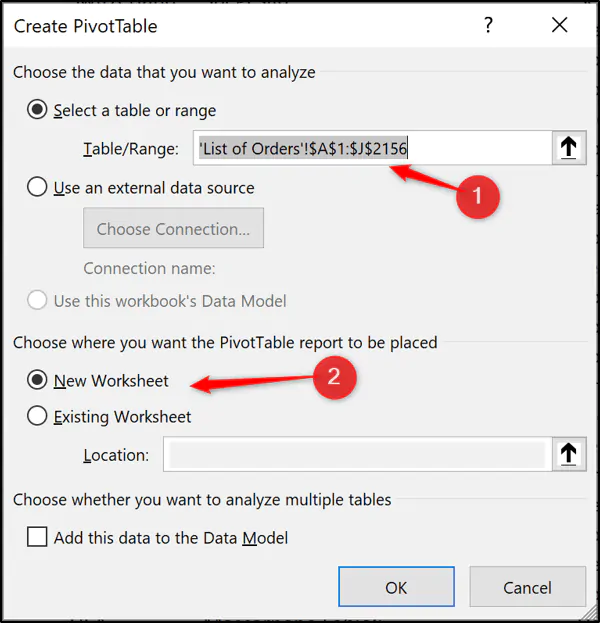Image resolution: width=600 pixels, height=623 pixels.
Task: Click the Table/Range collapse dialog arrow icon
Action: 569,148
